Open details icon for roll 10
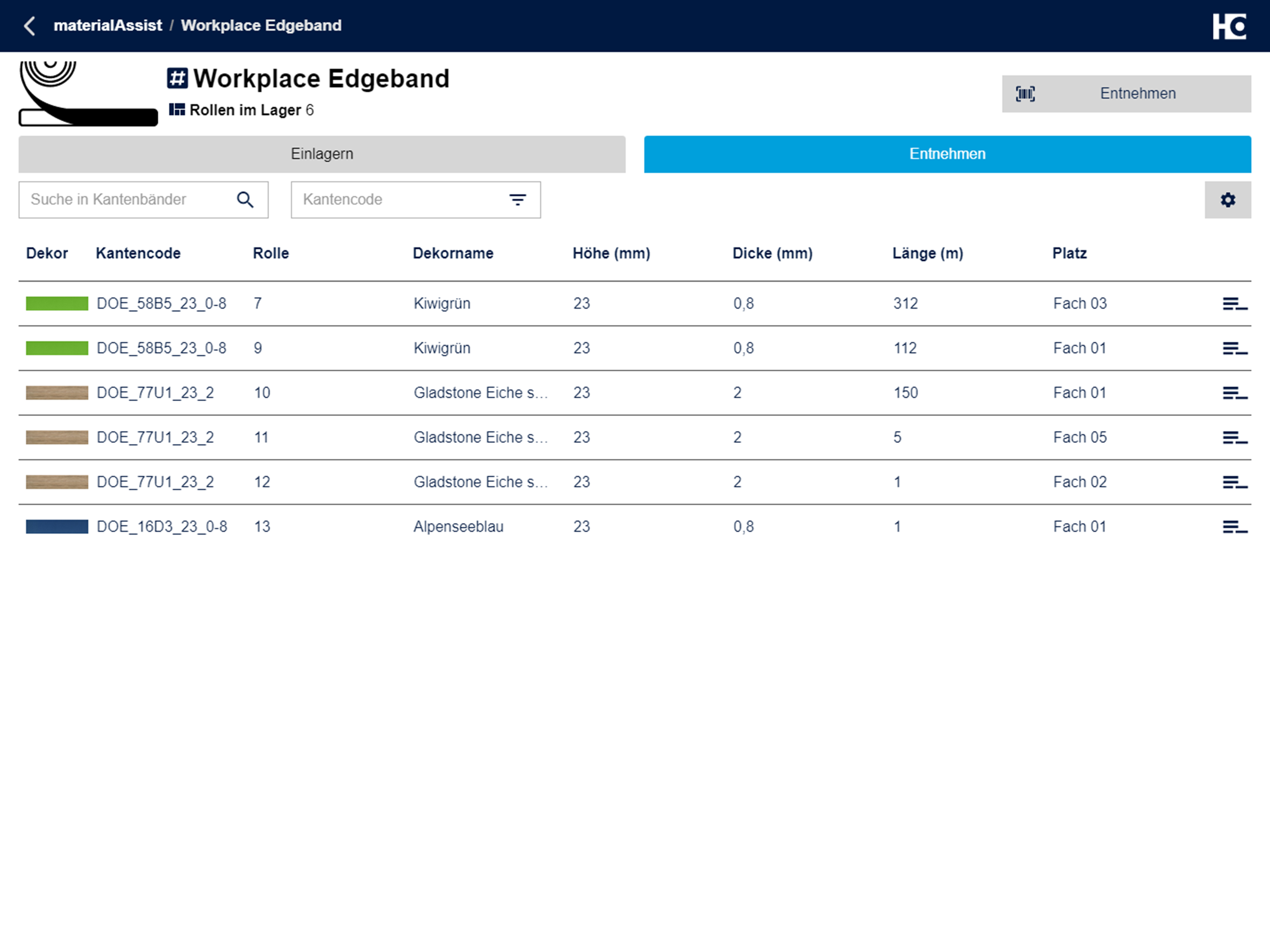 point(1234,393)
